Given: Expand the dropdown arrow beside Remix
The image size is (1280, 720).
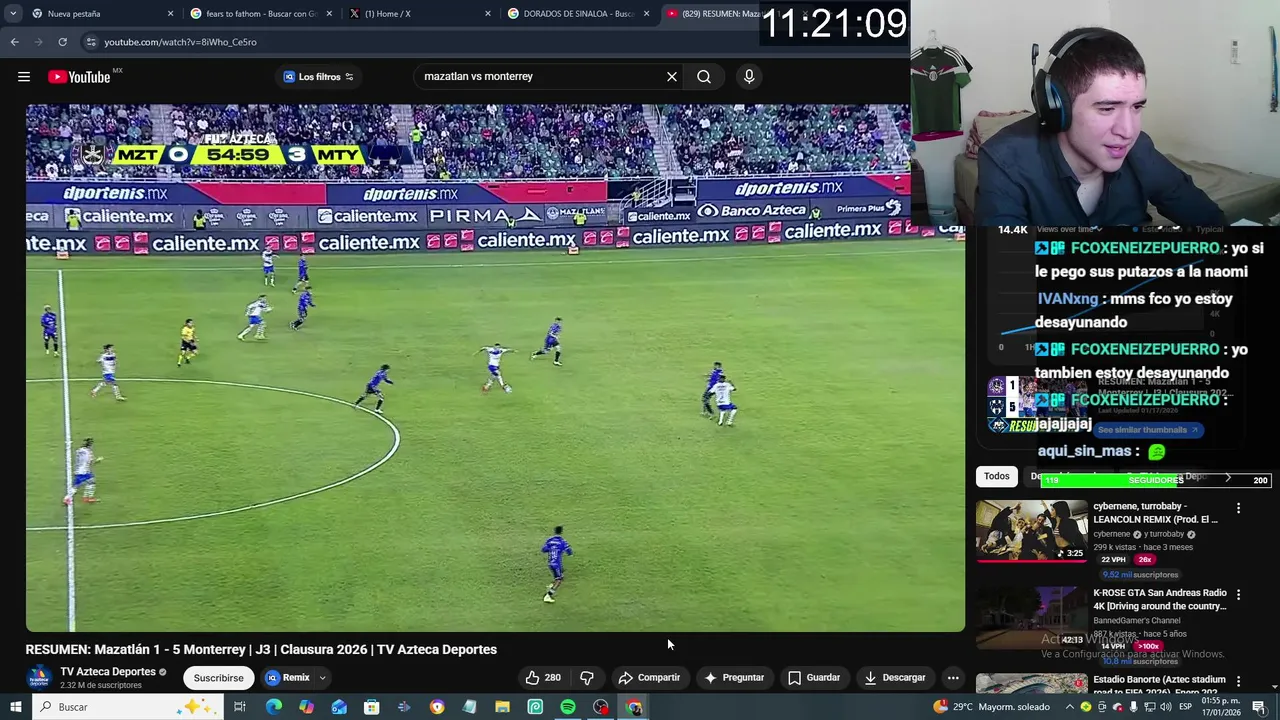Looking at the screenshot, I should (x=322, y=678).
